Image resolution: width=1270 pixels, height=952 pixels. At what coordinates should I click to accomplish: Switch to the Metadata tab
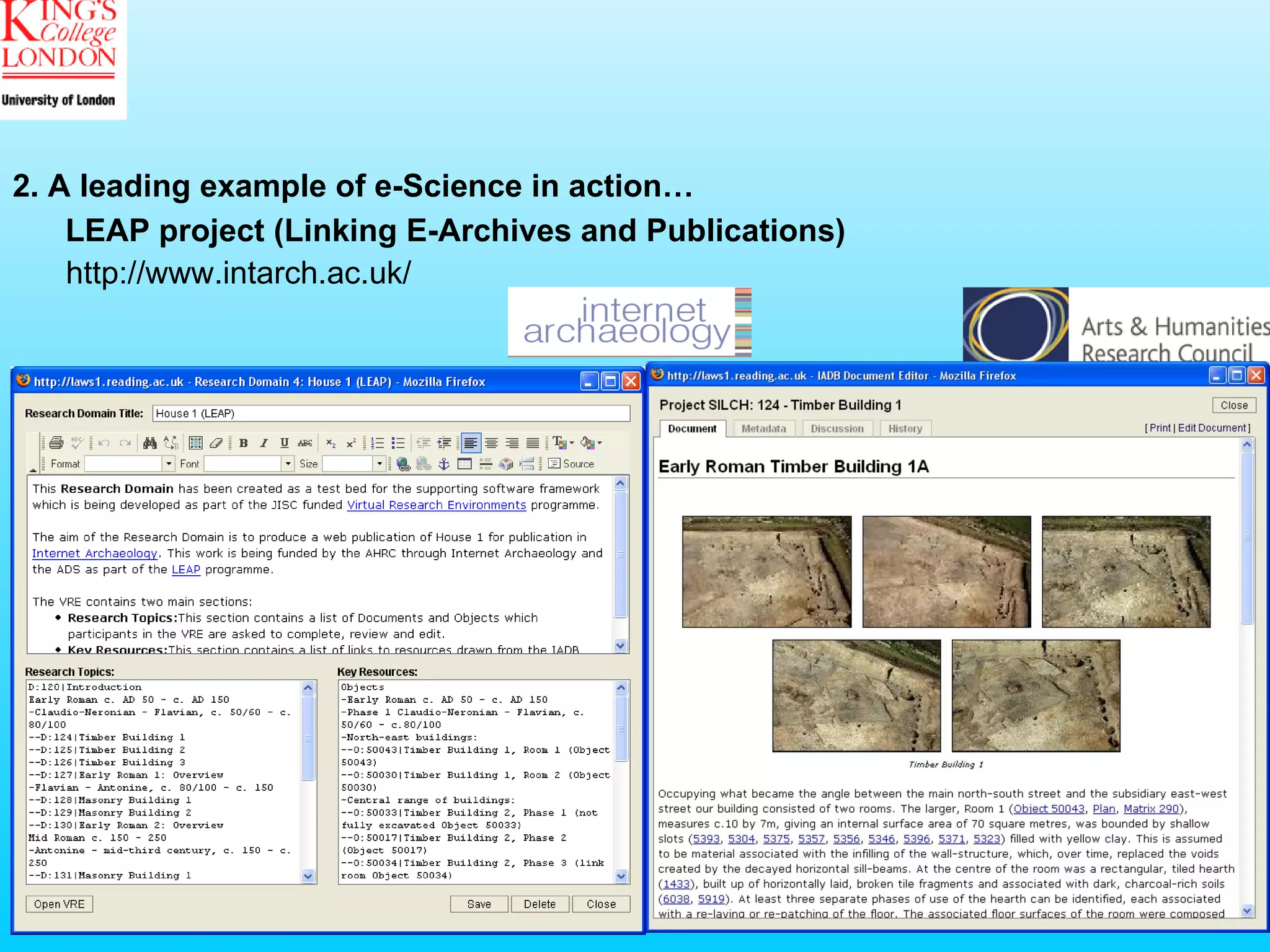coord(763,428)
